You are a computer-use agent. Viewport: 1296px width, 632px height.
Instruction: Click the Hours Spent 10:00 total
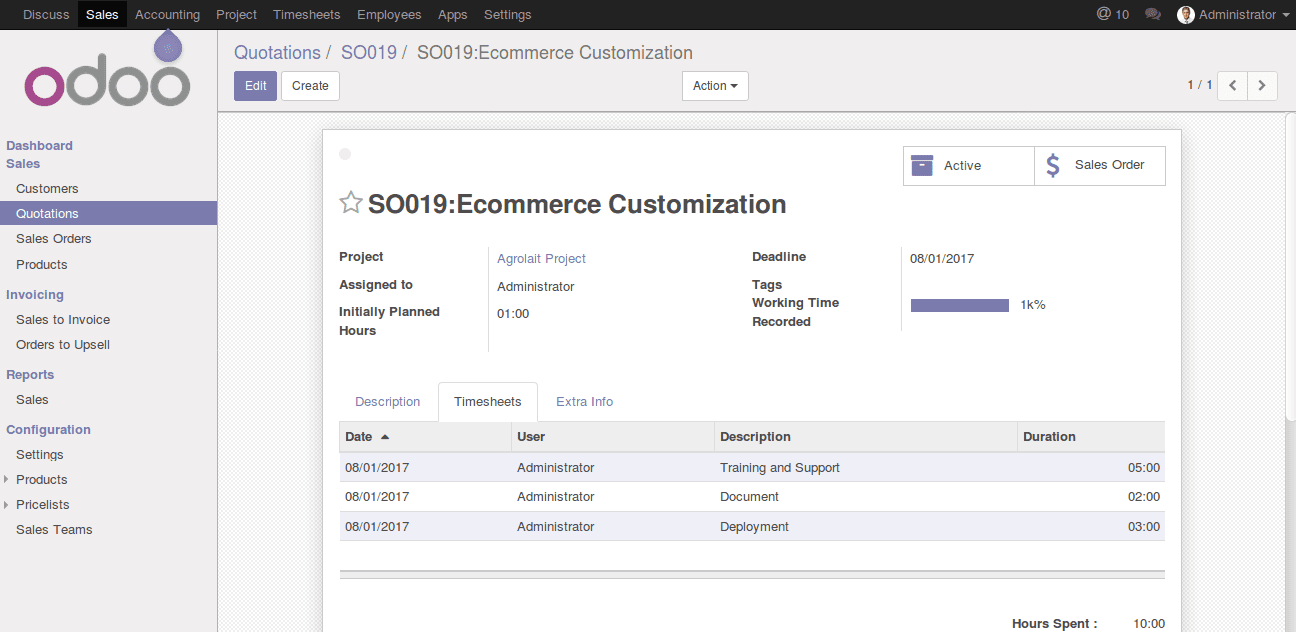click(1149, 624)
